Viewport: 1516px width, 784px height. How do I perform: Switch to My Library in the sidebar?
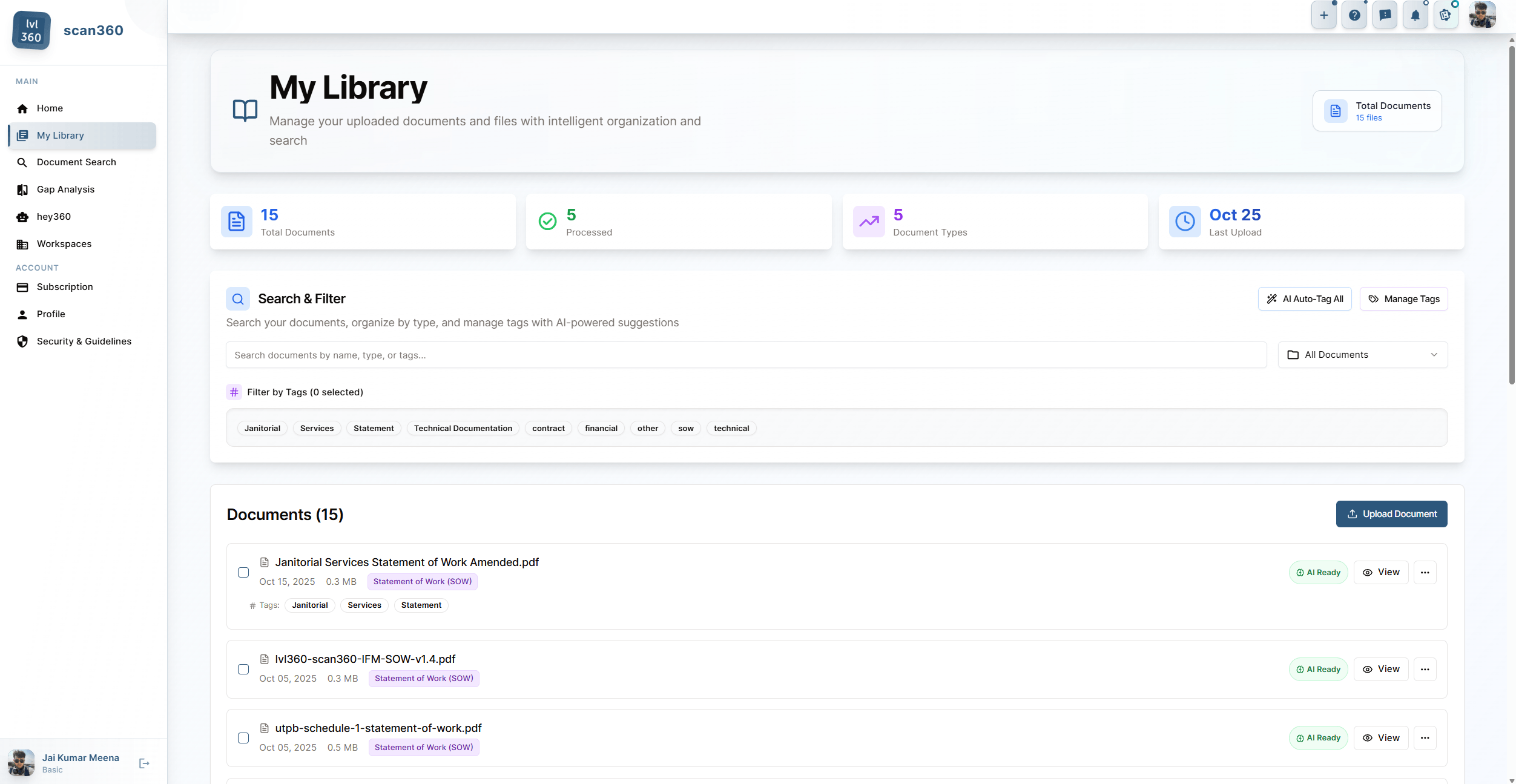point(59,135)
